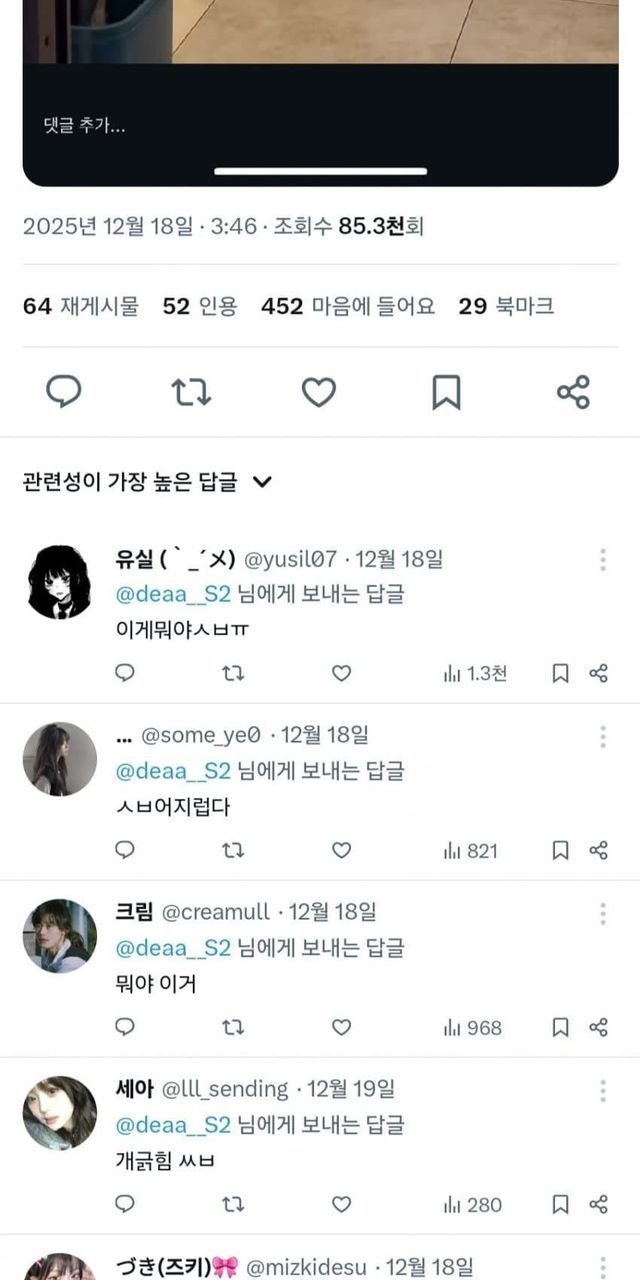This screenshot has width=640, height=1280.
Task: Open more options for 유실 reply
Action: tap(603, 560)
